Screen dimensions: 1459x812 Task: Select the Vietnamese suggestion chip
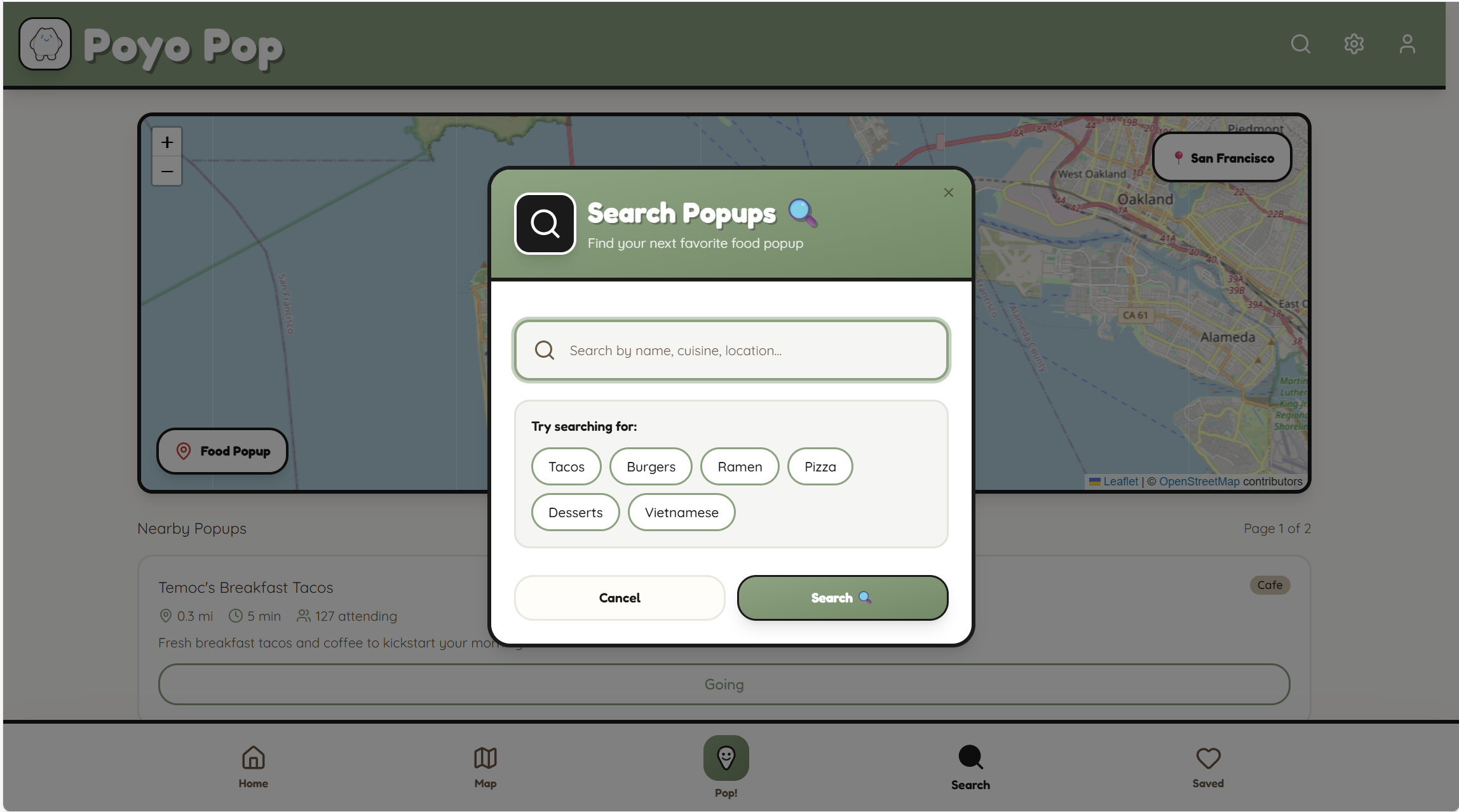(x=681, y=512)
